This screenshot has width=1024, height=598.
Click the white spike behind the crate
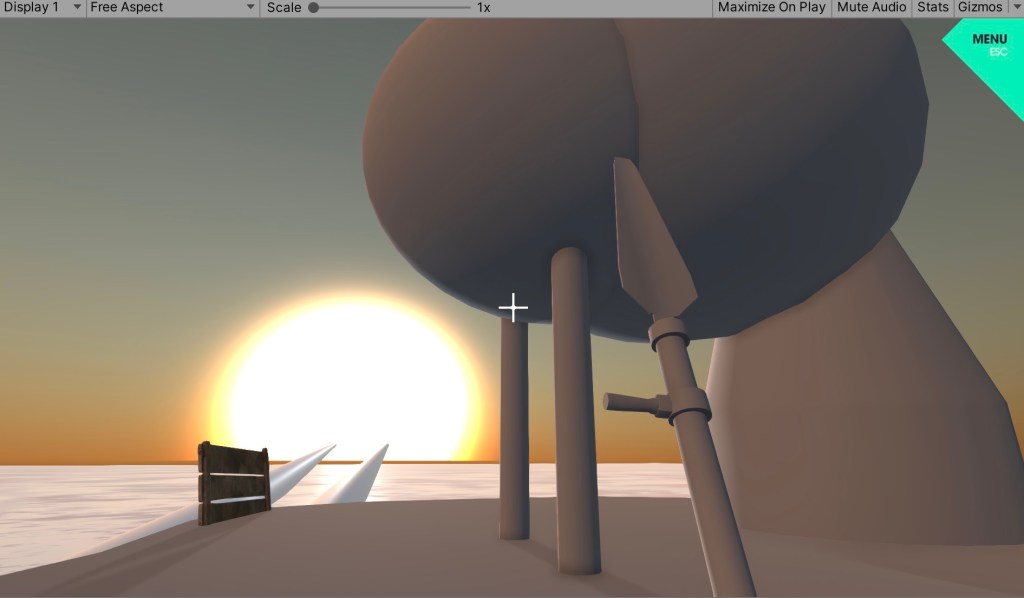[300, 468]
